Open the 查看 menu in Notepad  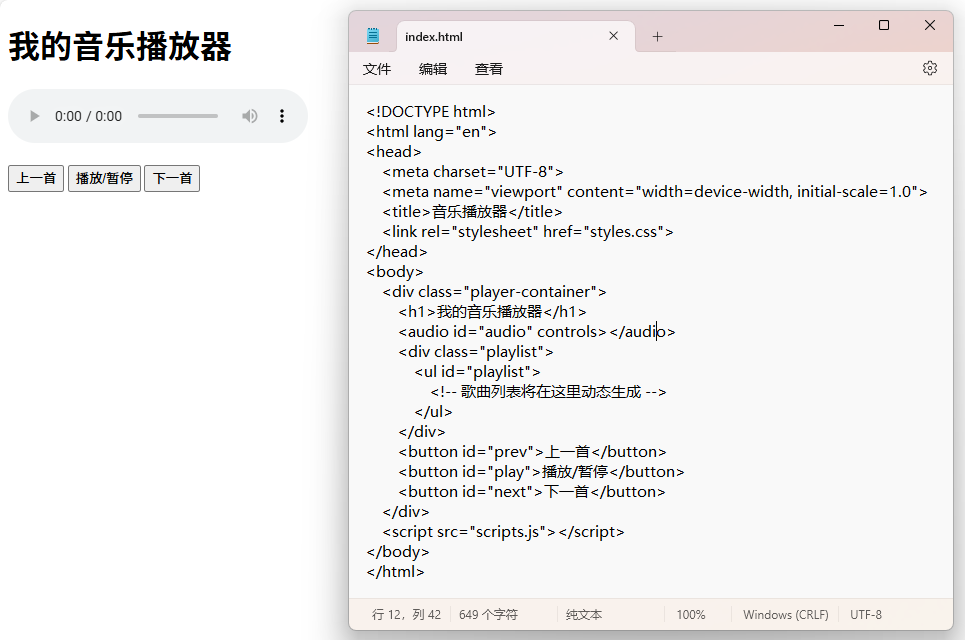point(489,69)
